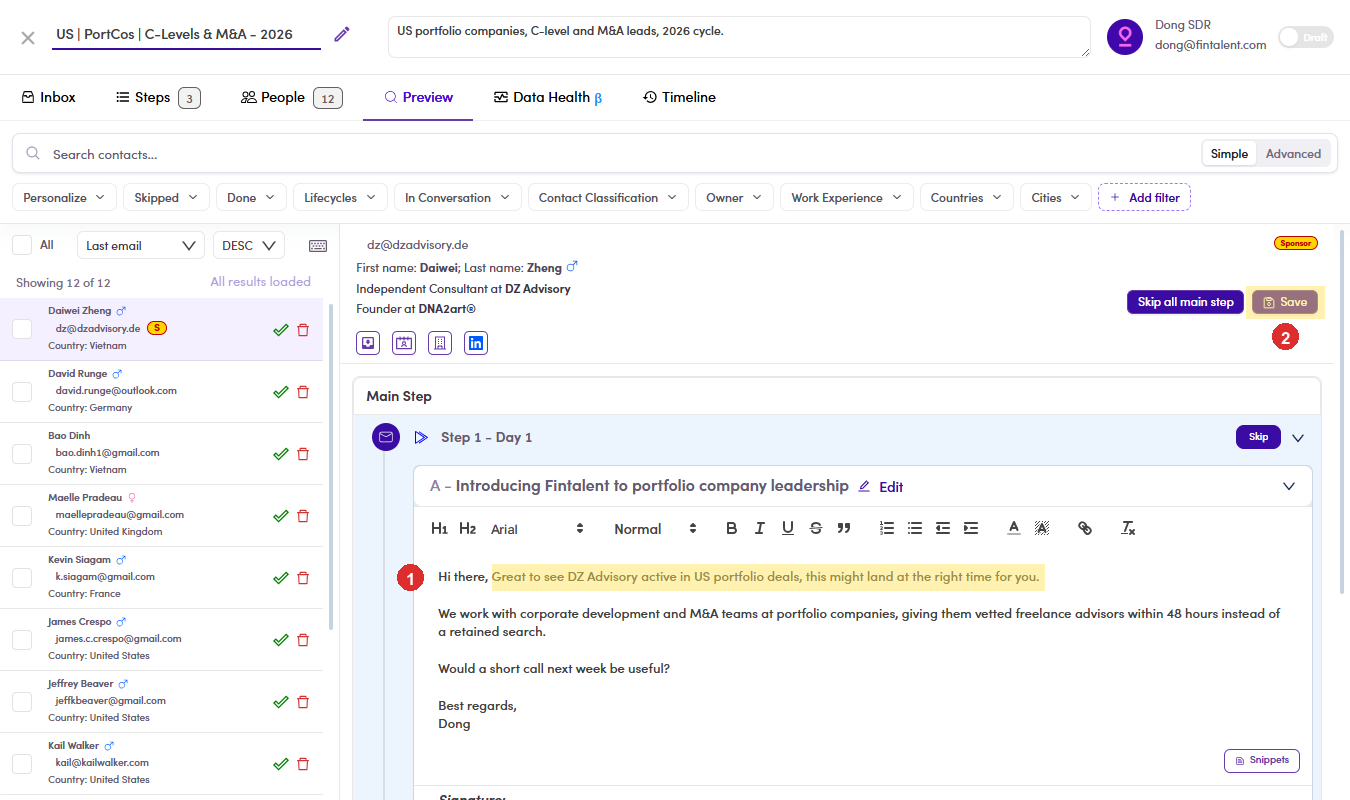The image size is (1350, 800).
Task: Toggle strikethrough formatting
Action: [816, 528]
